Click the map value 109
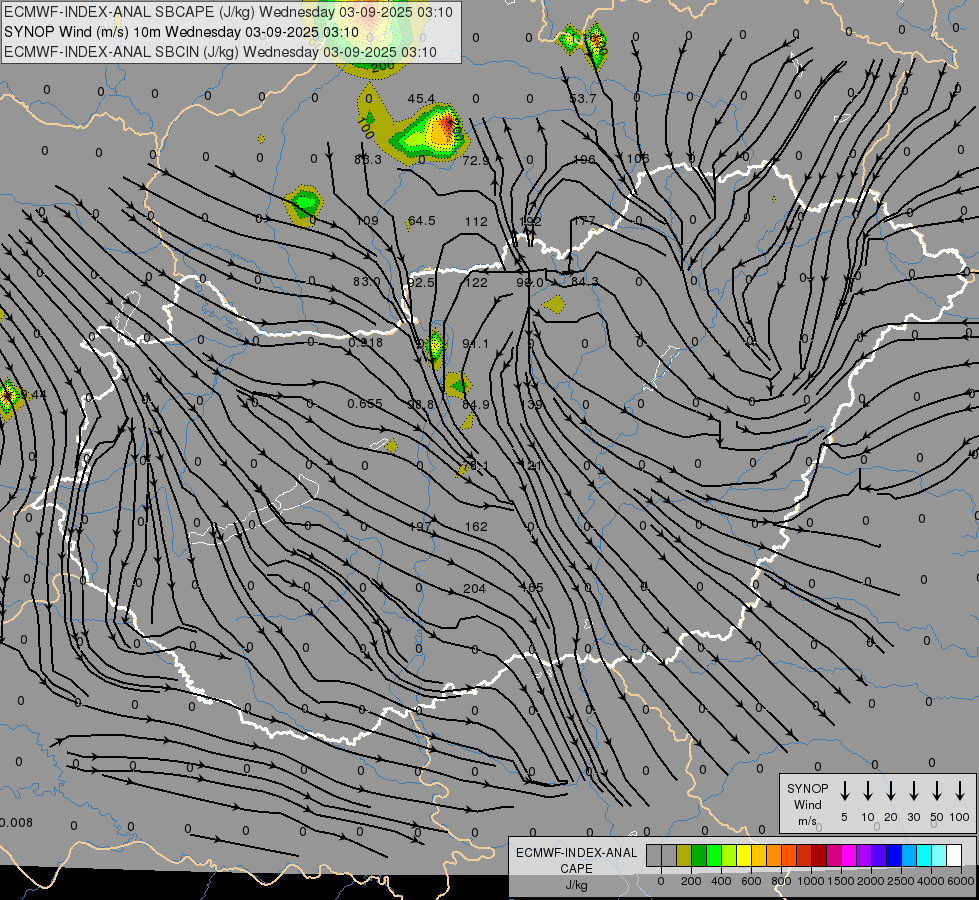This screenshot has height=900, width=979. 367,221
